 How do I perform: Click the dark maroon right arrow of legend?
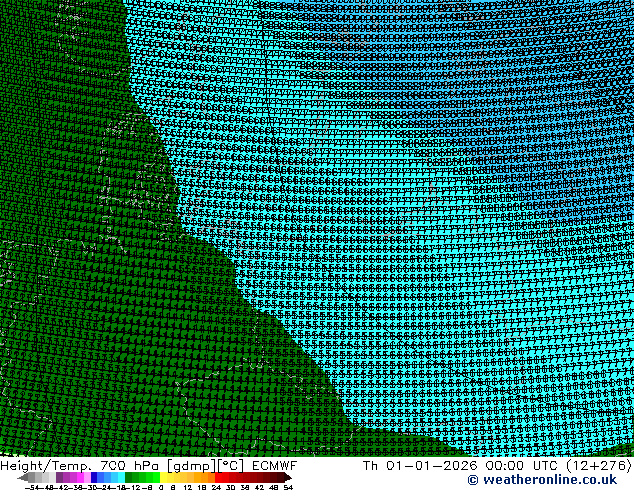point(288,477)
